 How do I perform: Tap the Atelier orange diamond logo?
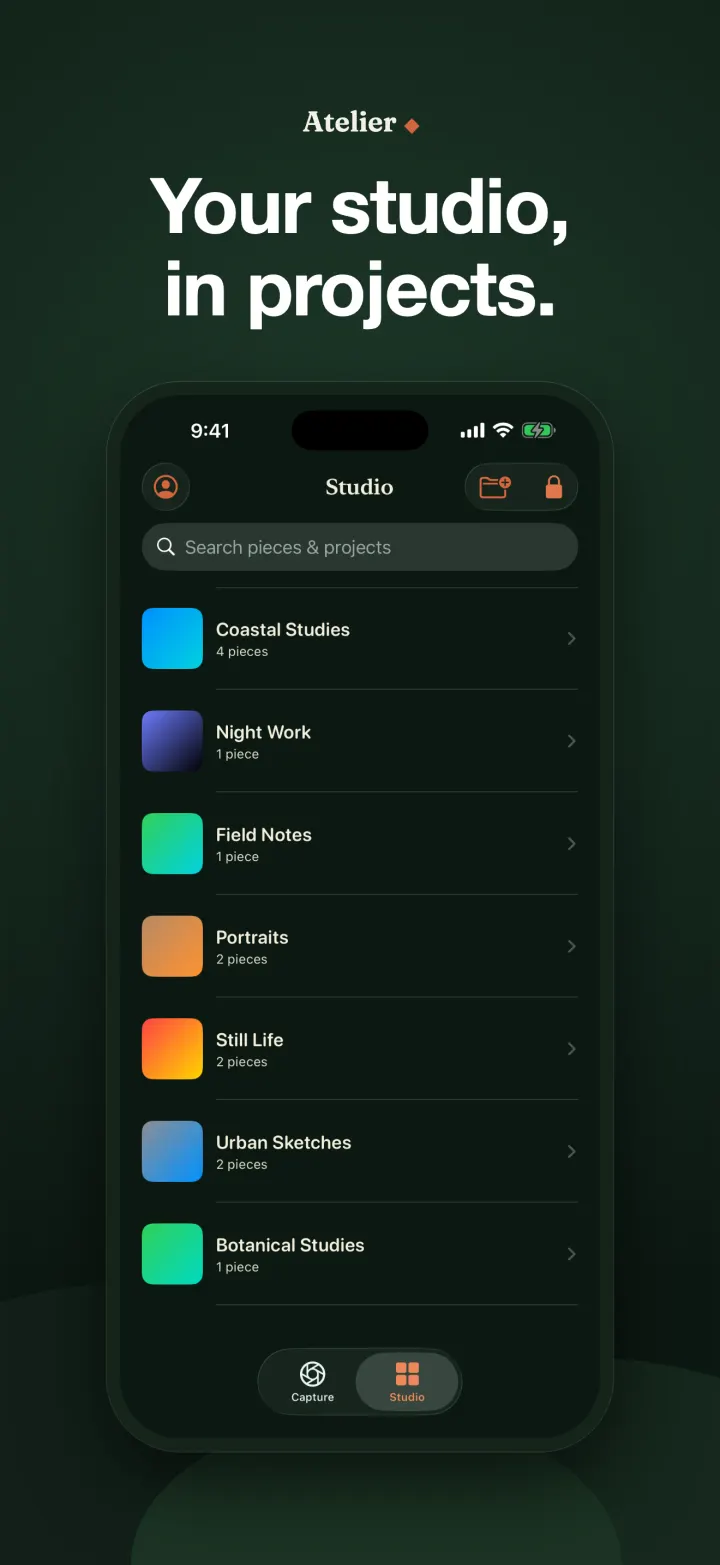coord(411,125)
